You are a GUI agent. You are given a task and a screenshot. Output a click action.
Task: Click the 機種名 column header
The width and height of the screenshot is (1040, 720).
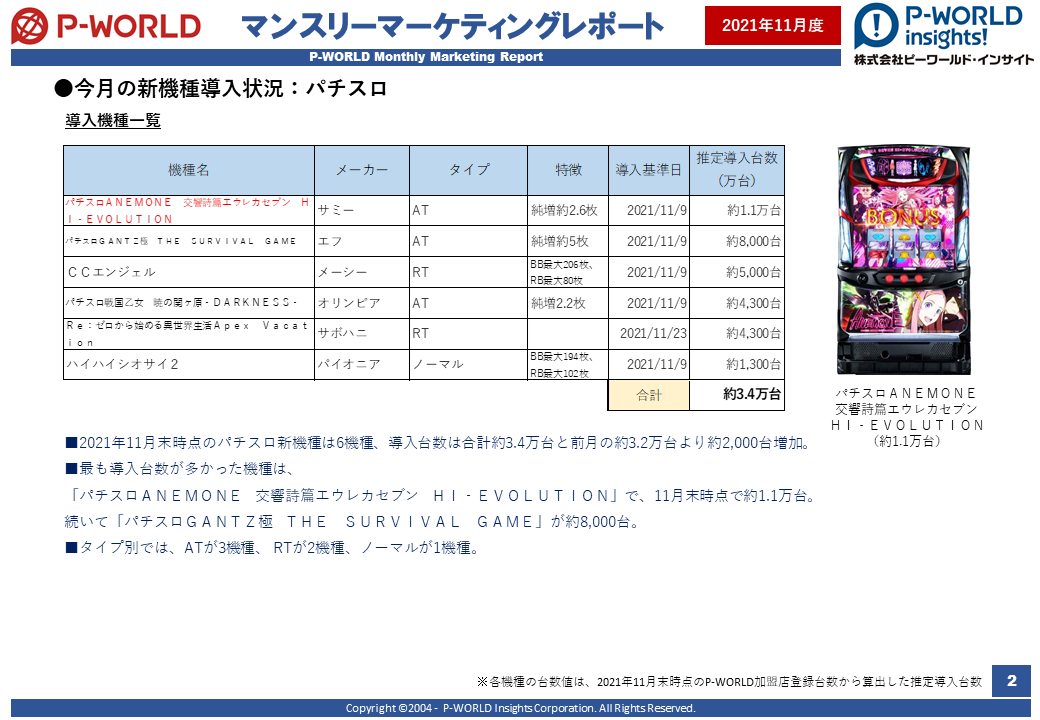pyautogui.click(x=189, y=170)
